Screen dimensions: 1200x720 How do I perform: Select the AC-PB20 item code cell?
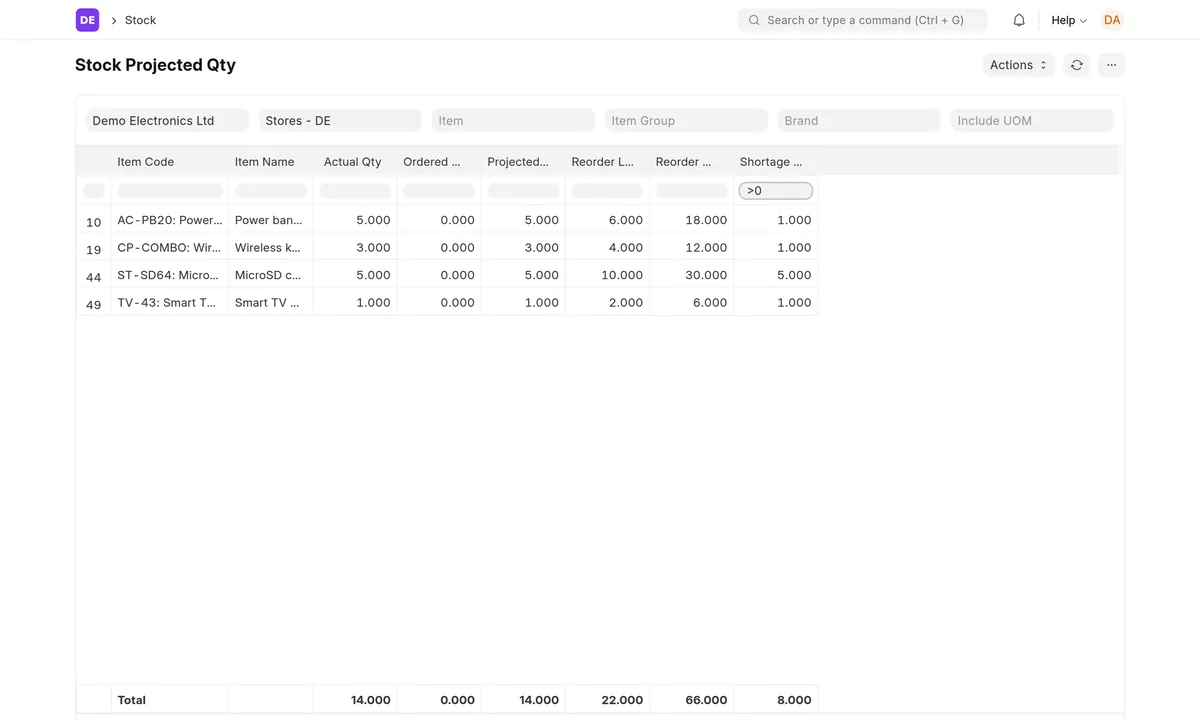170,220
